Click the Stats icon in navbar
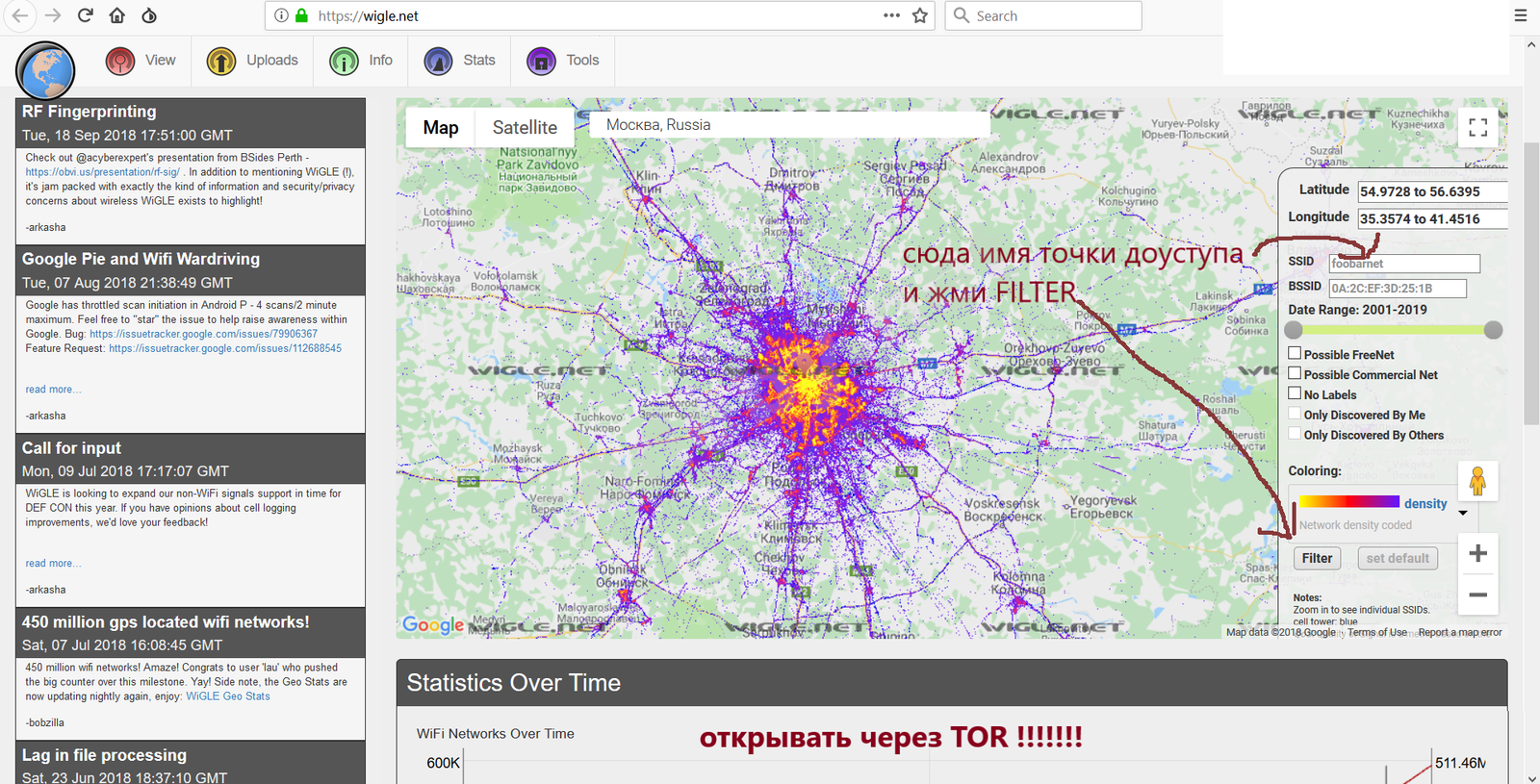The height and width of the screenshot is (784, 1540). tap(438, 62)
